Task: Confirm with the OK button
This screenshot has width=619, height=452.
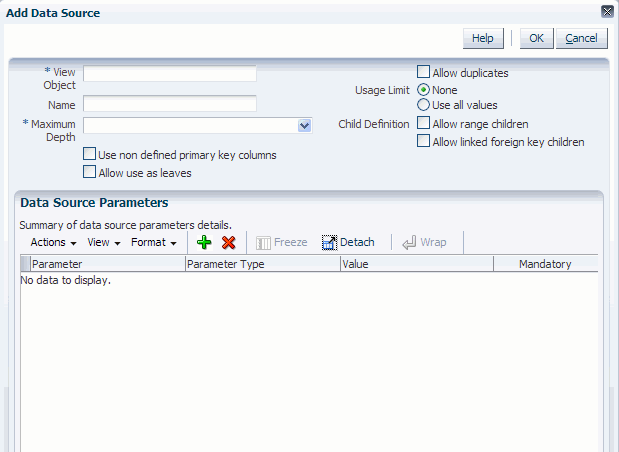Action: tap(536, 38)
